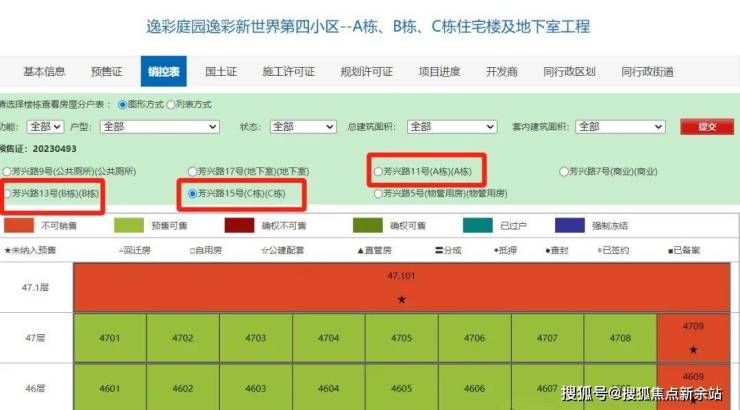Click the ▲直管房 legend entry

374,250
